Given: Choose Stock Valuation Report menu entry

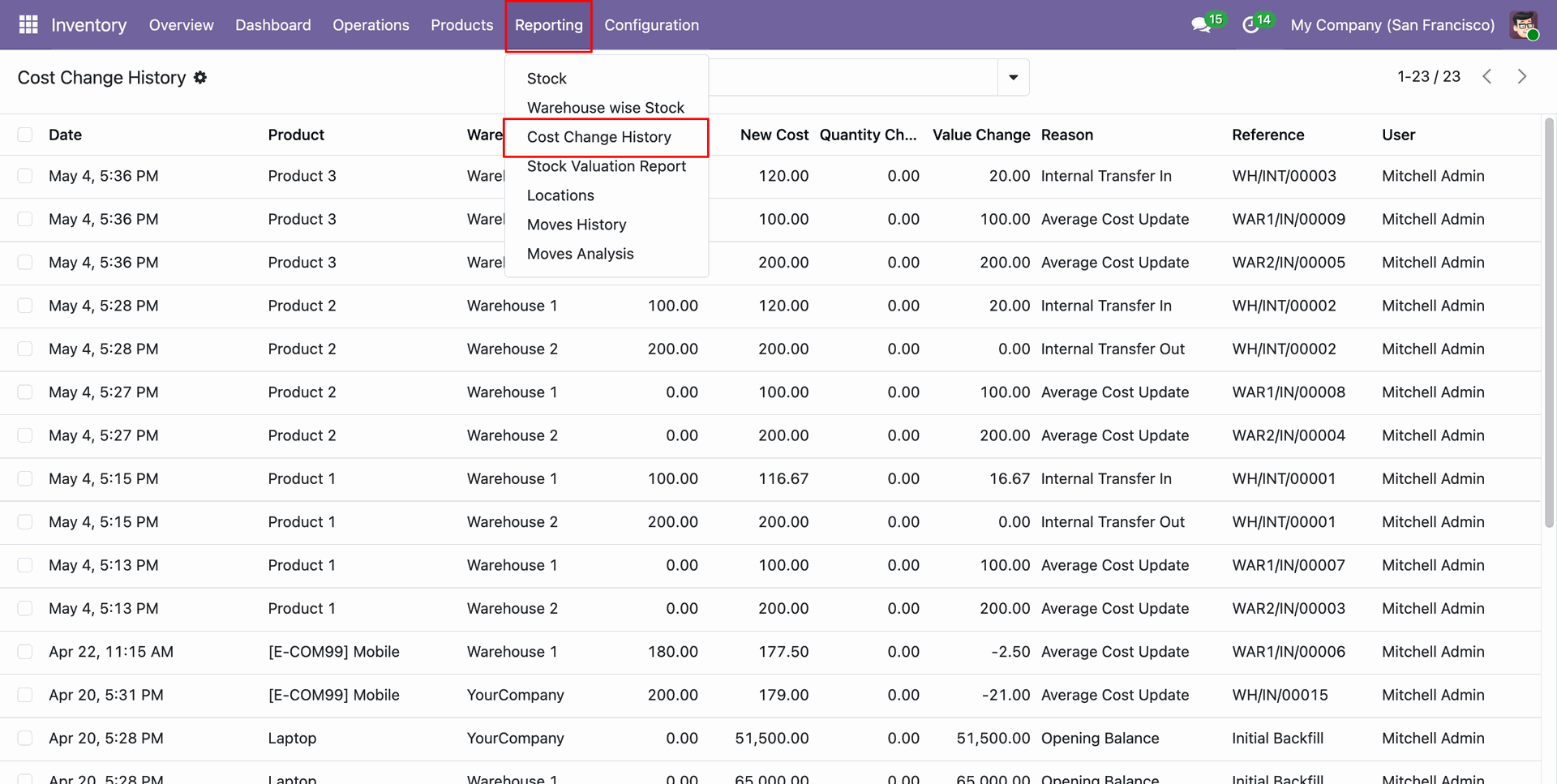Looking at the screenshot, I should 607,166.
